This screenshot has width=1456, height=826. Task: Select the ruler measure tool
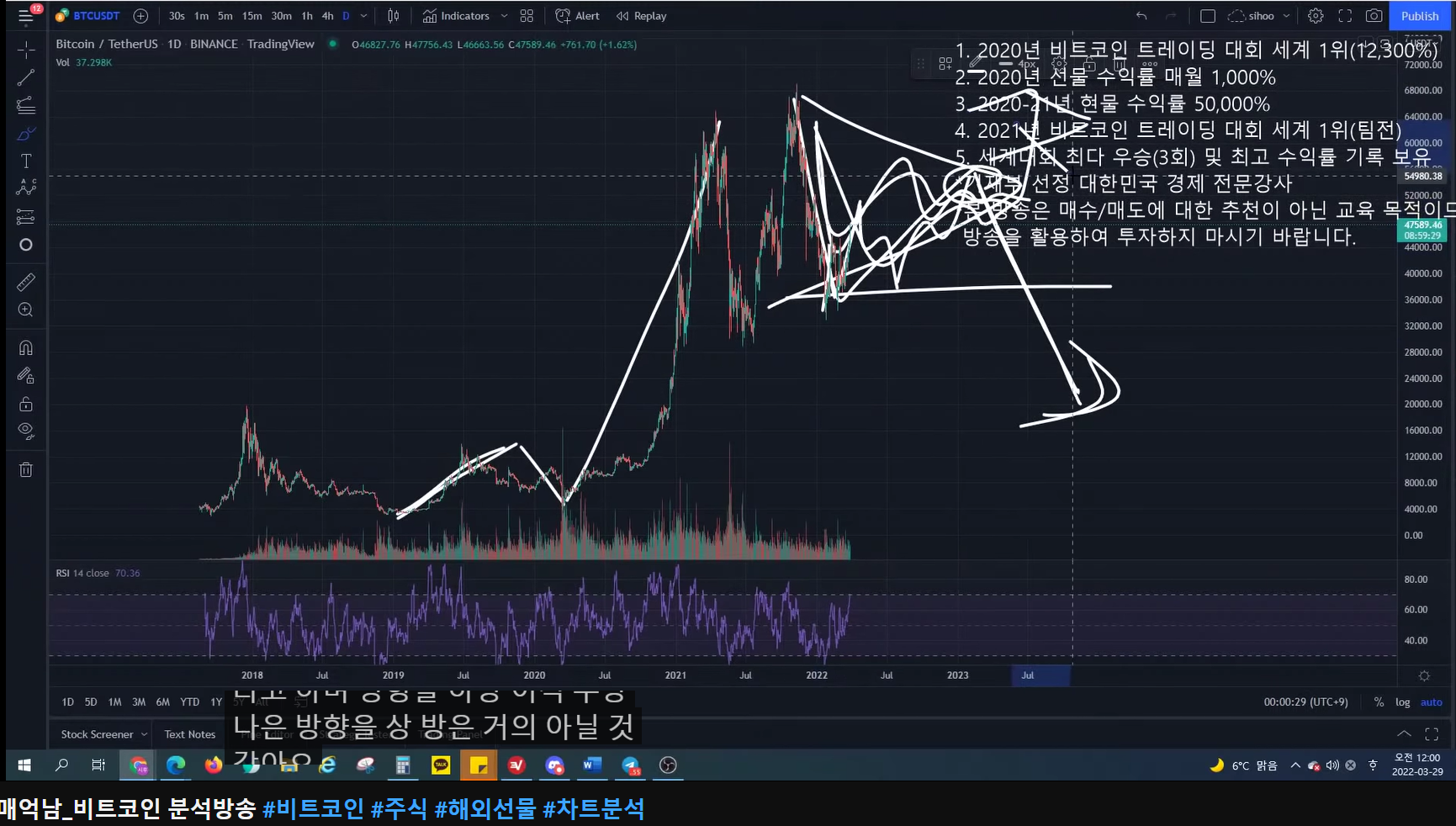point(26,282)
